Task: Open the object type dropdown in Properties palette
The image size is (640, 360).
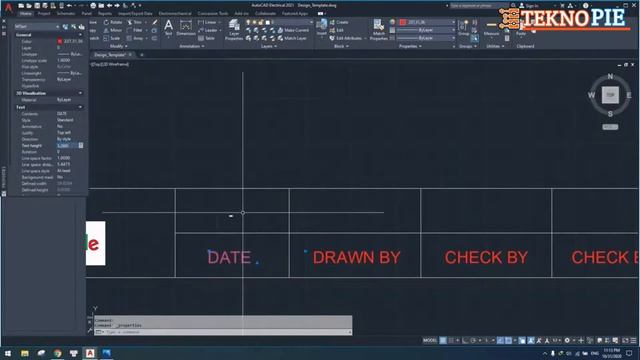Action: pos(37,27)
